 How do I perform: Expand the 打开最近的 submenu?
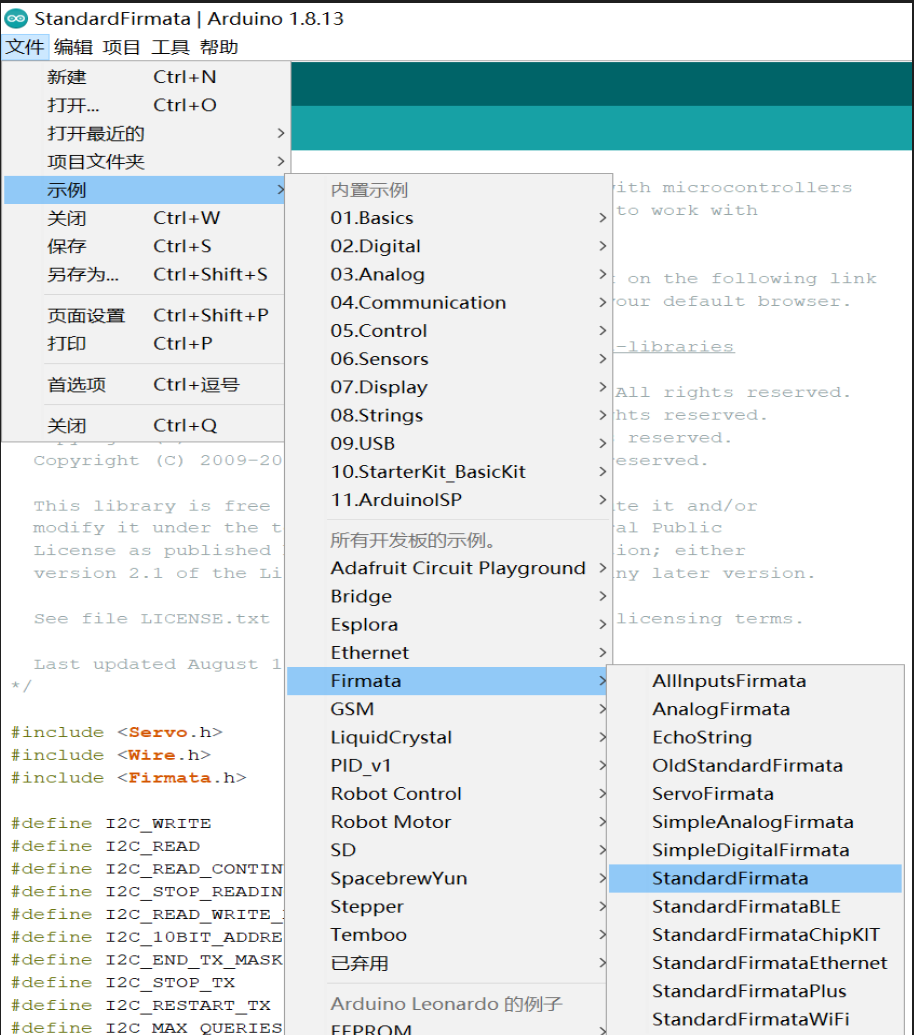tap(95, 133)
